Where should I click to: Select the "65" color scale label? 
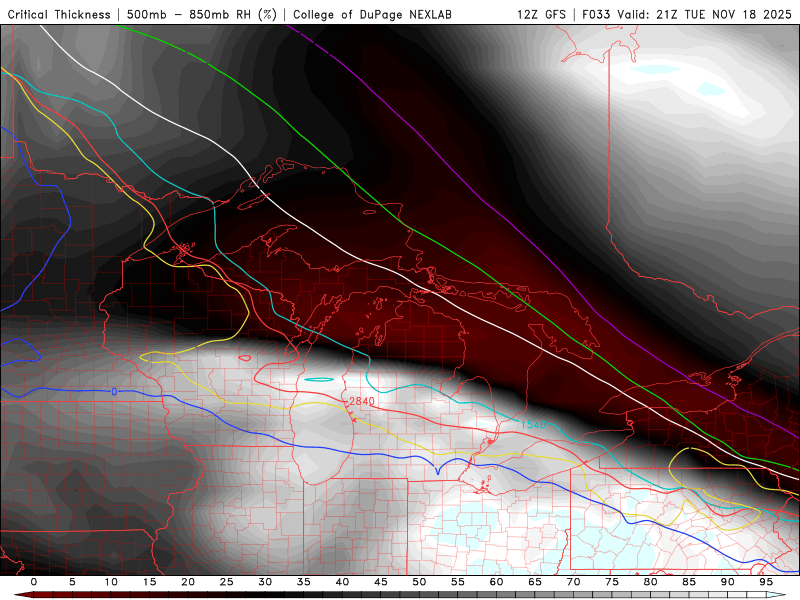[x=535, y=582]
